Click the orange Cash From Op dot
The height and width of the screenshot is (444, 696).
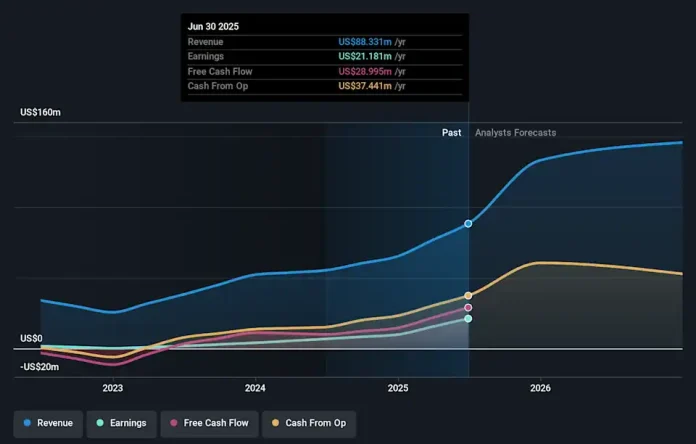click(x=279, y=423)
